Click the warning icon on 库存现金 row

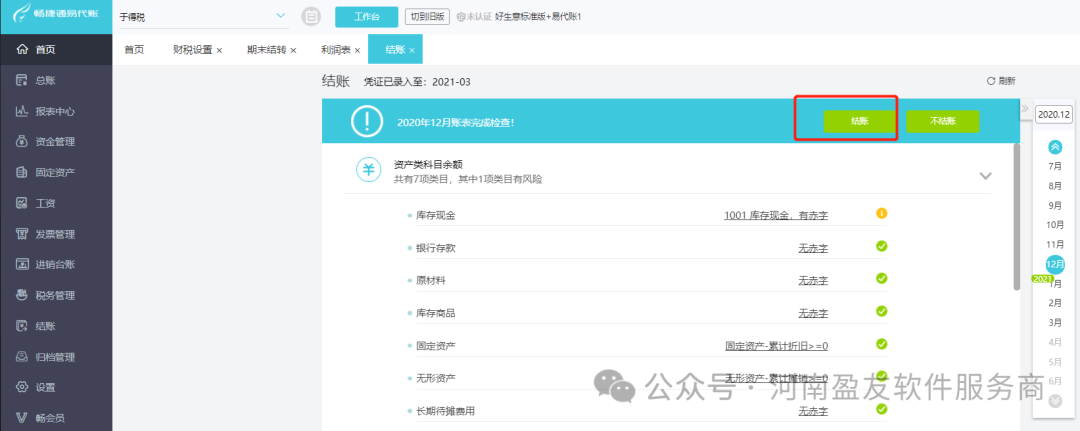(881, 213)
